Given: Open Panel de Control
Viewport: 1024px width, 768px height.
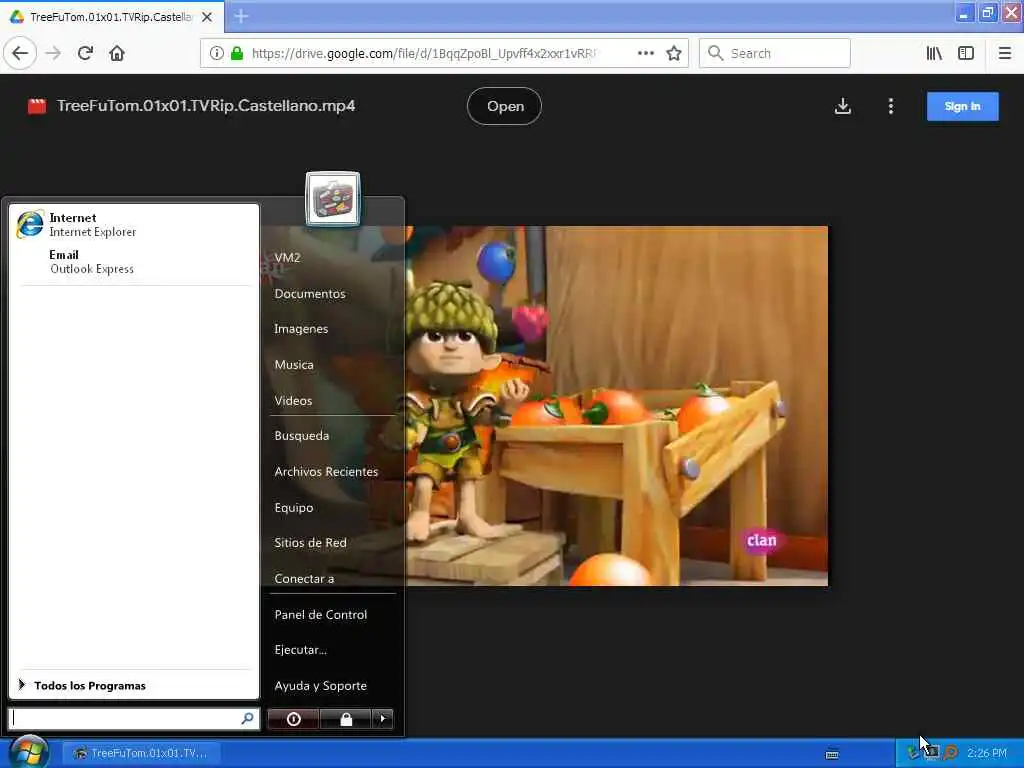Looking at the screenshot, I should [x=321, y=615].
